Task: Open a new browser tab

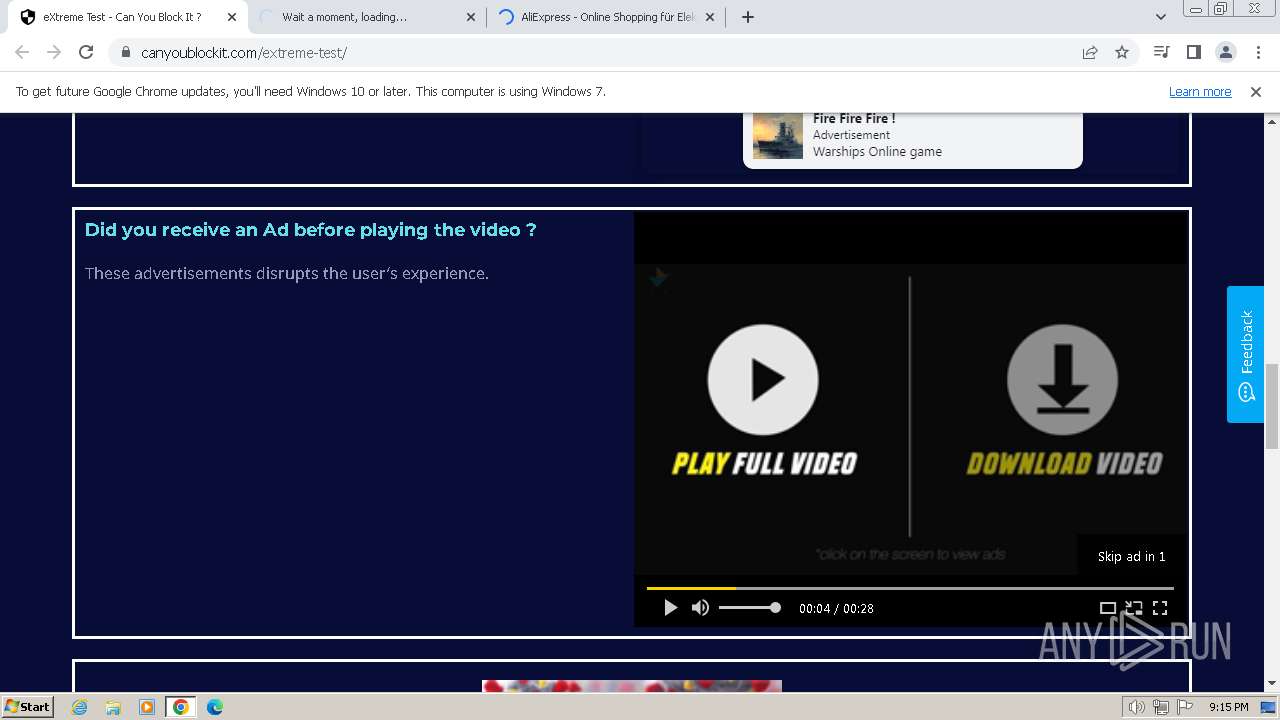Action: click(x=748, y=17)
